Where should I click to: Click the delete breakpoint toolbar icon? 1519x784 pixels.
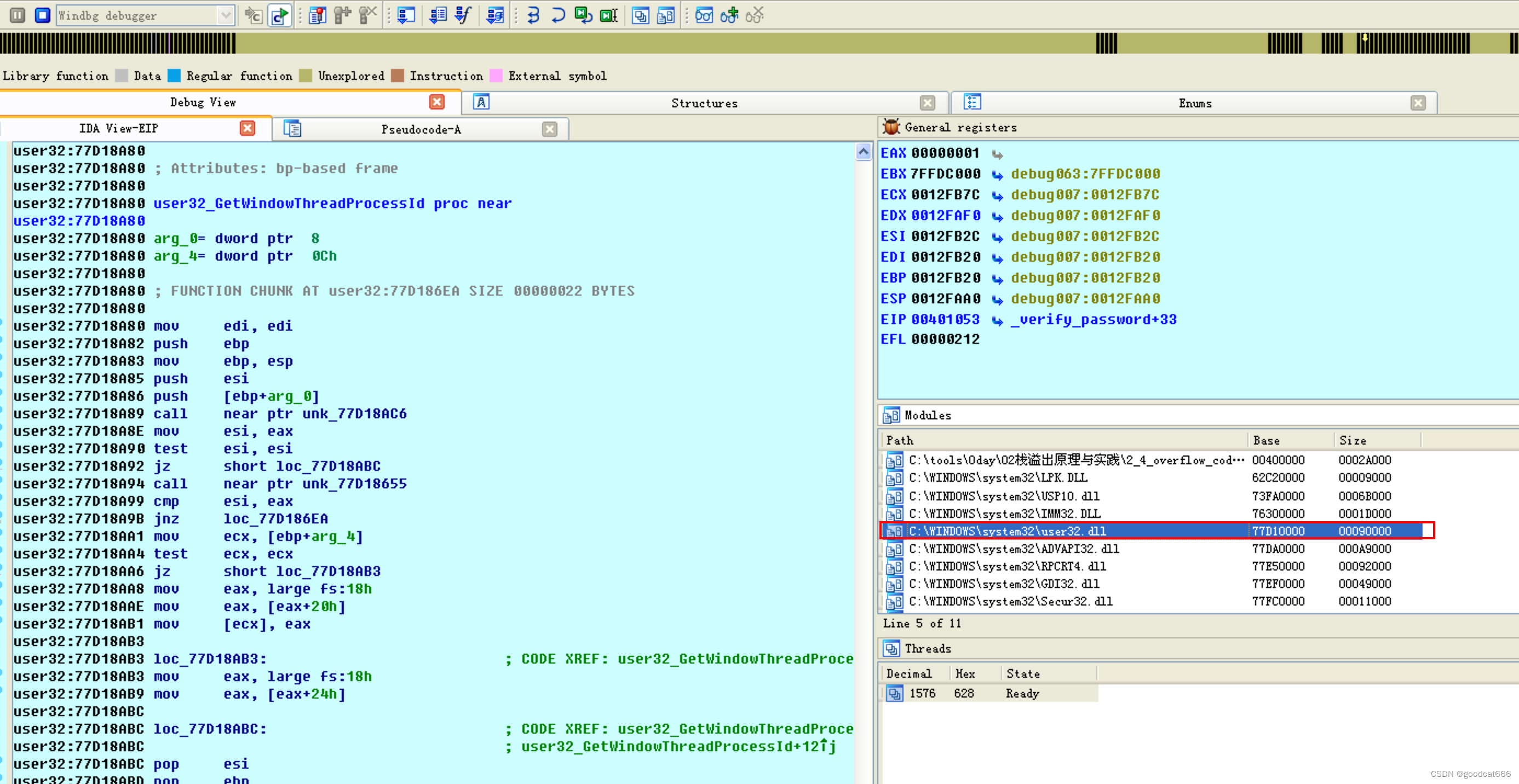click(x=368, y=15)
